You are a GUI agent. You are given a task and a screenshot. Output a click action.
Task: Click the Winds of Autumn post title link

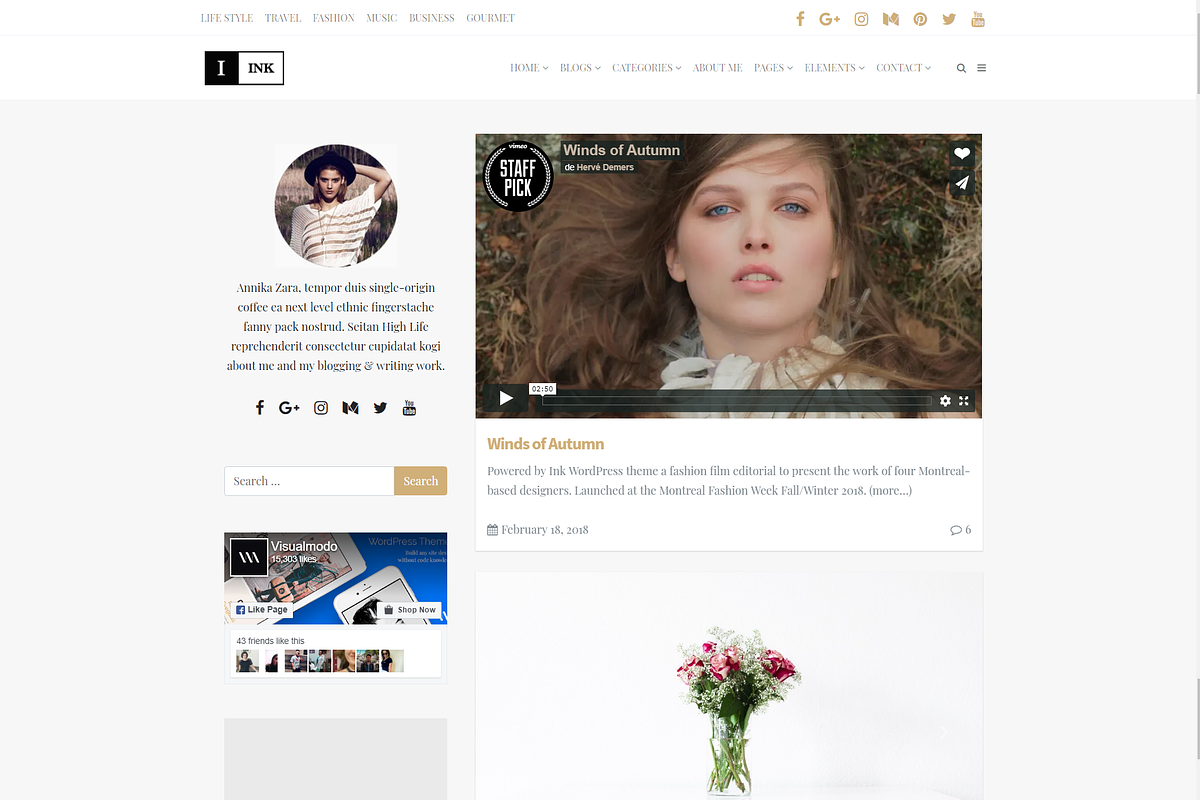tap(545, 443)
